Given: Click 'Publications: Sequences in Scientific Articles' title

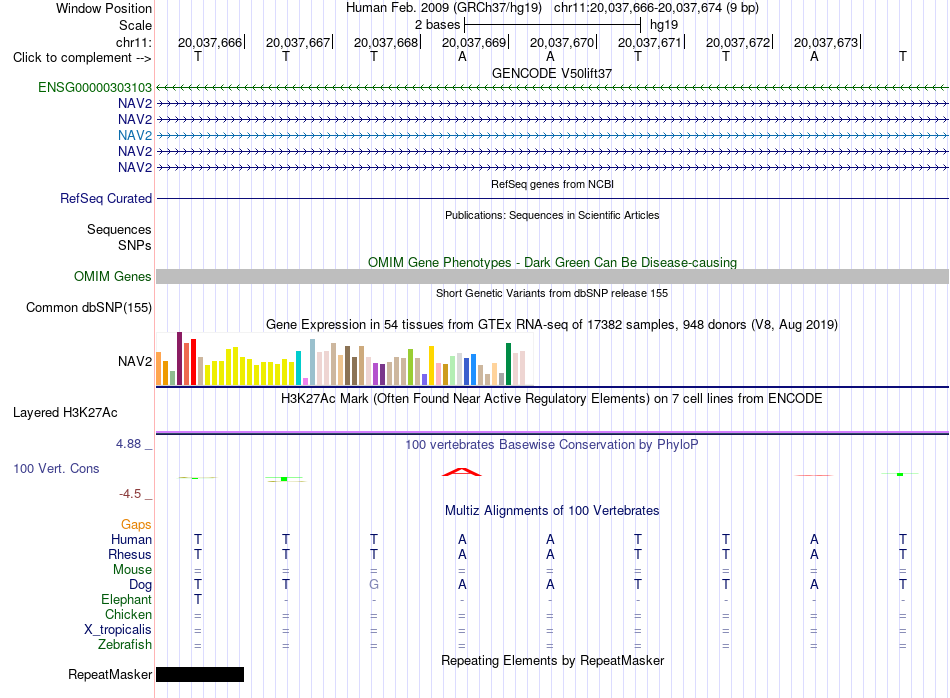Looking at the screenshot, I should tap(552, 215).
